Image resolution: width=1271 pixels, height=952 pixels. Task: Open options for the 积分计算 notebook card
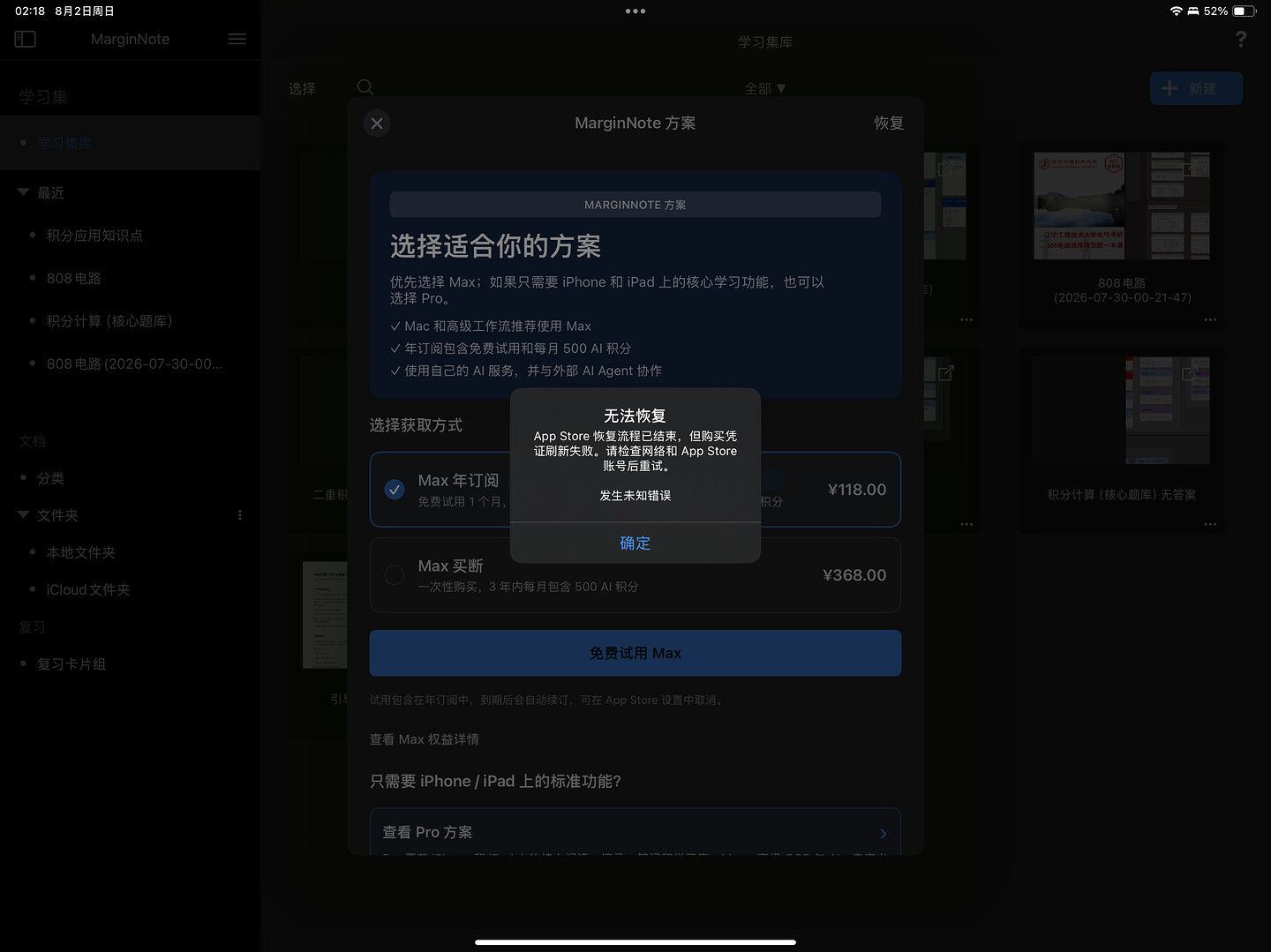tap(1210, 524)
